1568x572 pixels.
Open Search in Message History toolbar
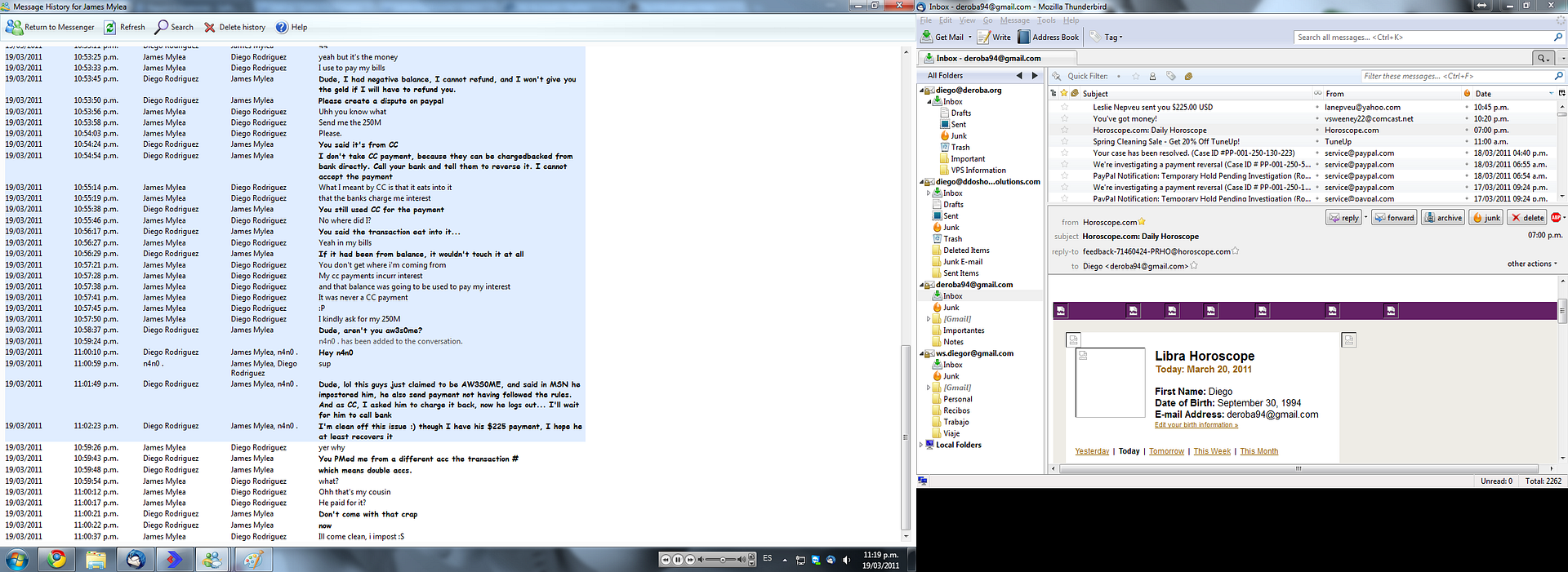click(174, 27)
